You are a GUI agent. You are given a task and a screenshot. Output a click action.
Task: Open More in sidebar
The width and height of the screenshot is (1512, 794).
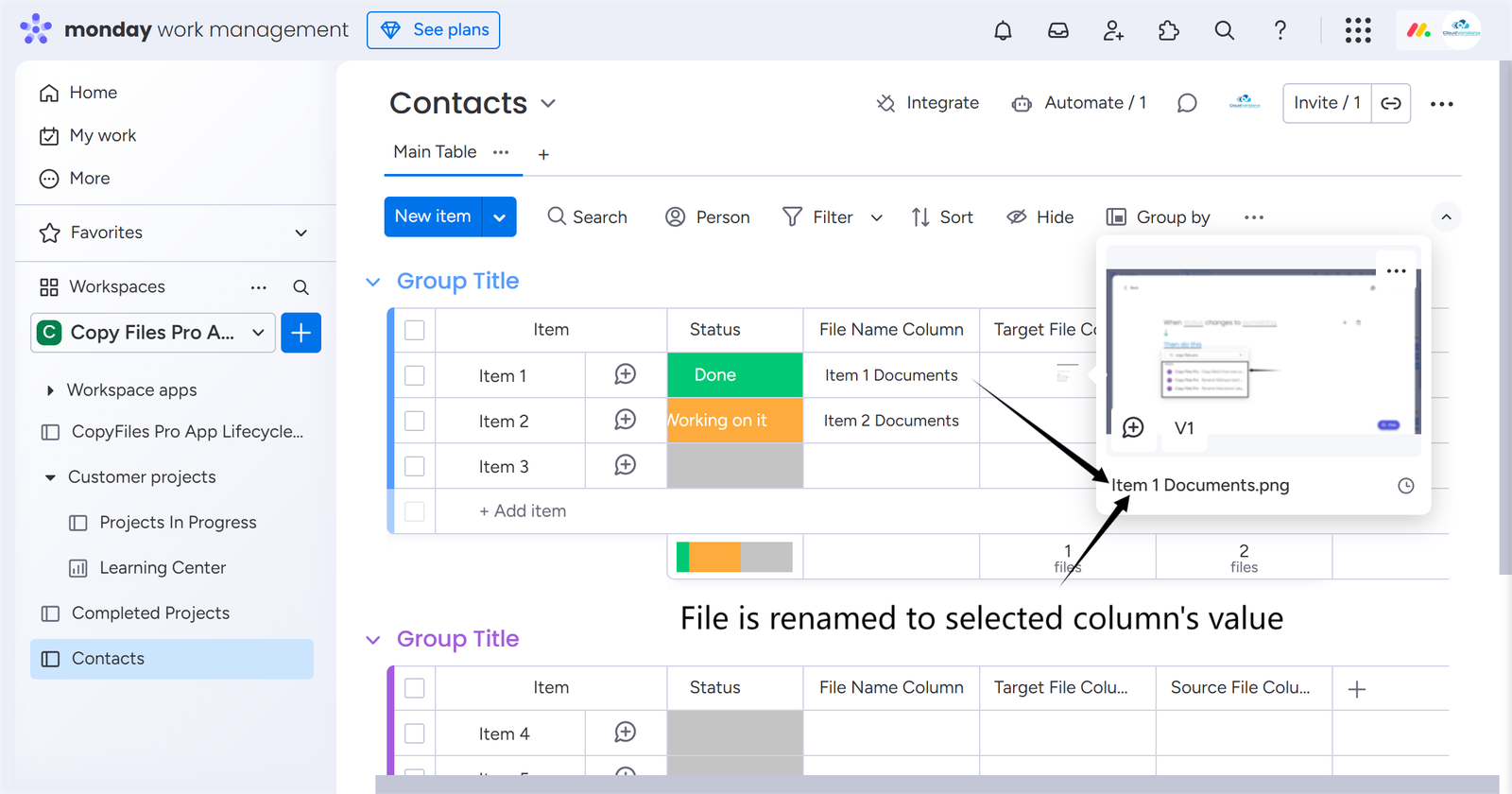click(75, 179)
